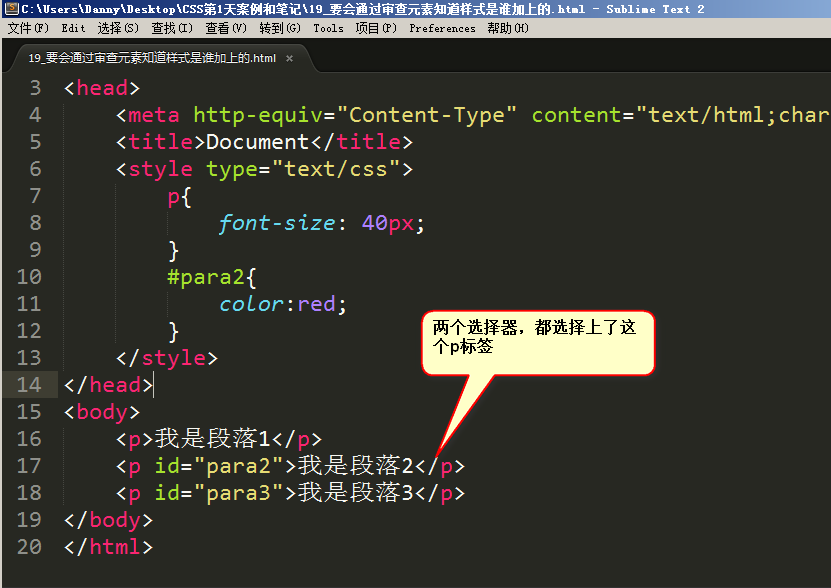The image size is (831, 588).
Task: Open the Tools menu
Action: [328, 28]
